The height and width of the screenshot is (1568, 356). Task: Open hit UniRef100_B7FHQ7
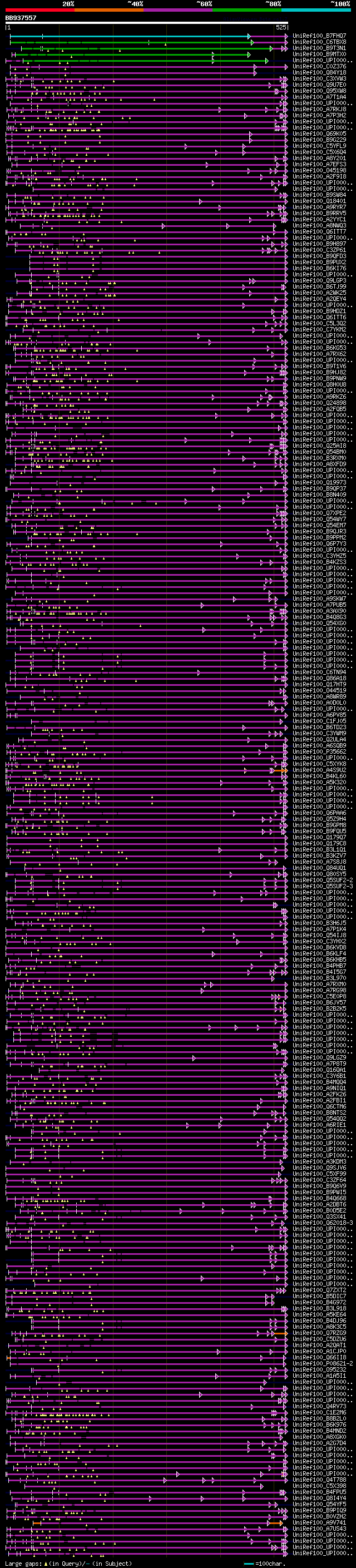(x=319, y=36)
